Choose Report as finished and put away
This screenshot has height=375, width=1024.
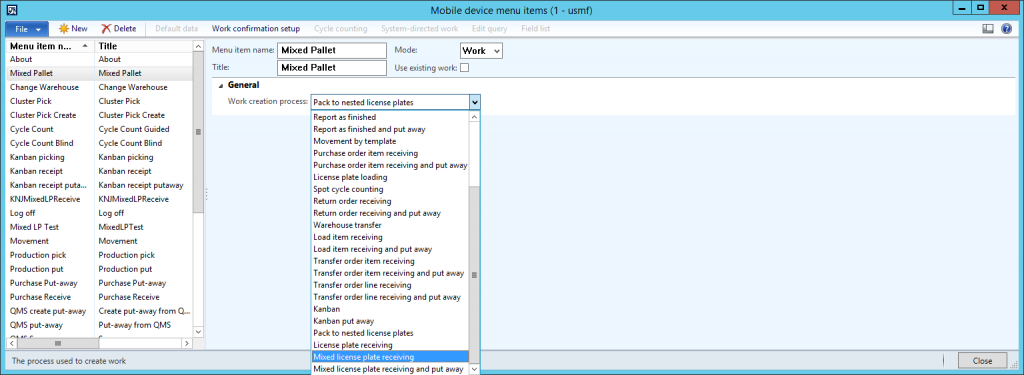(390, 129)
